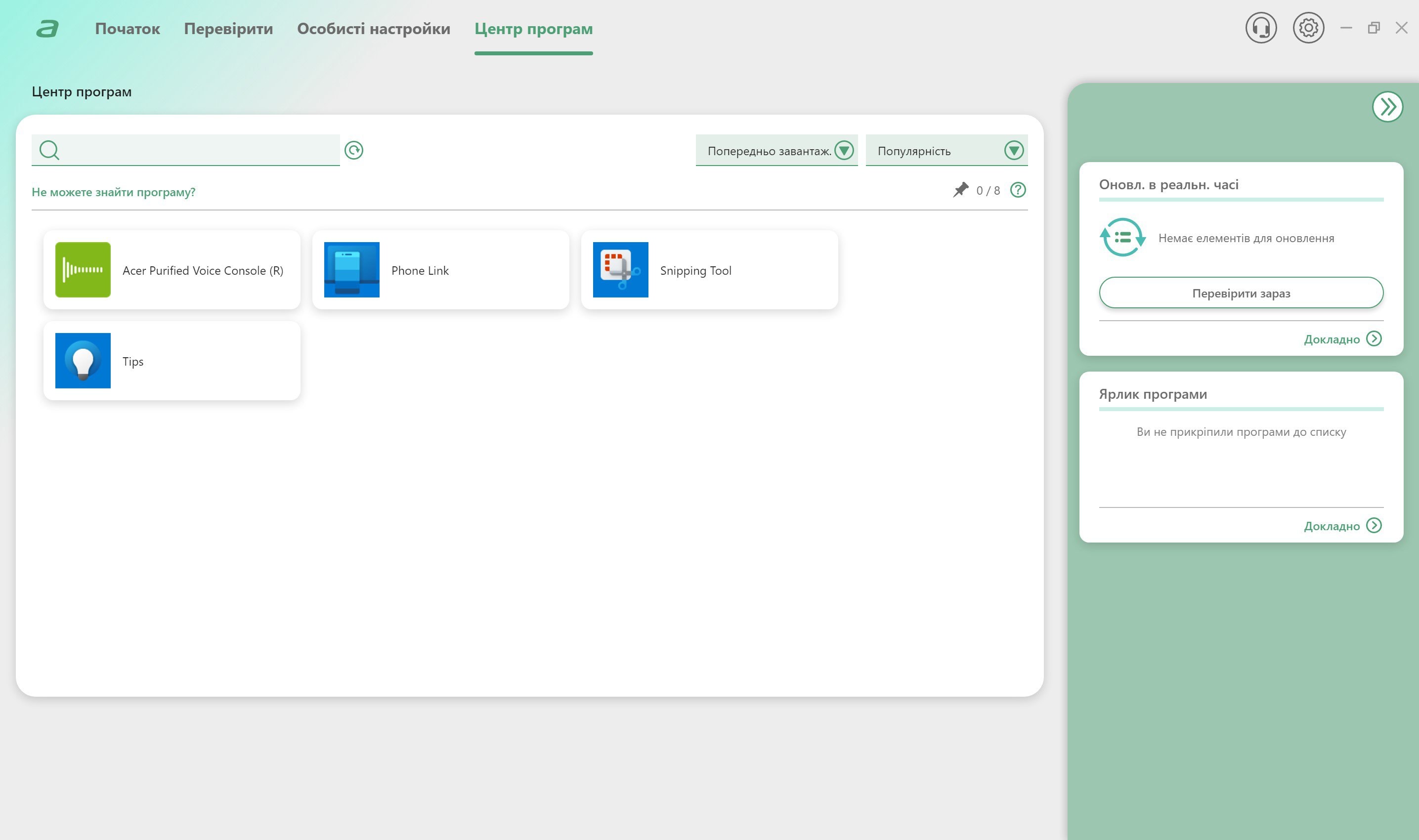Click the search history clock icon
Viewport: 1419px width, 840px height.
click(x=356, y=150)
